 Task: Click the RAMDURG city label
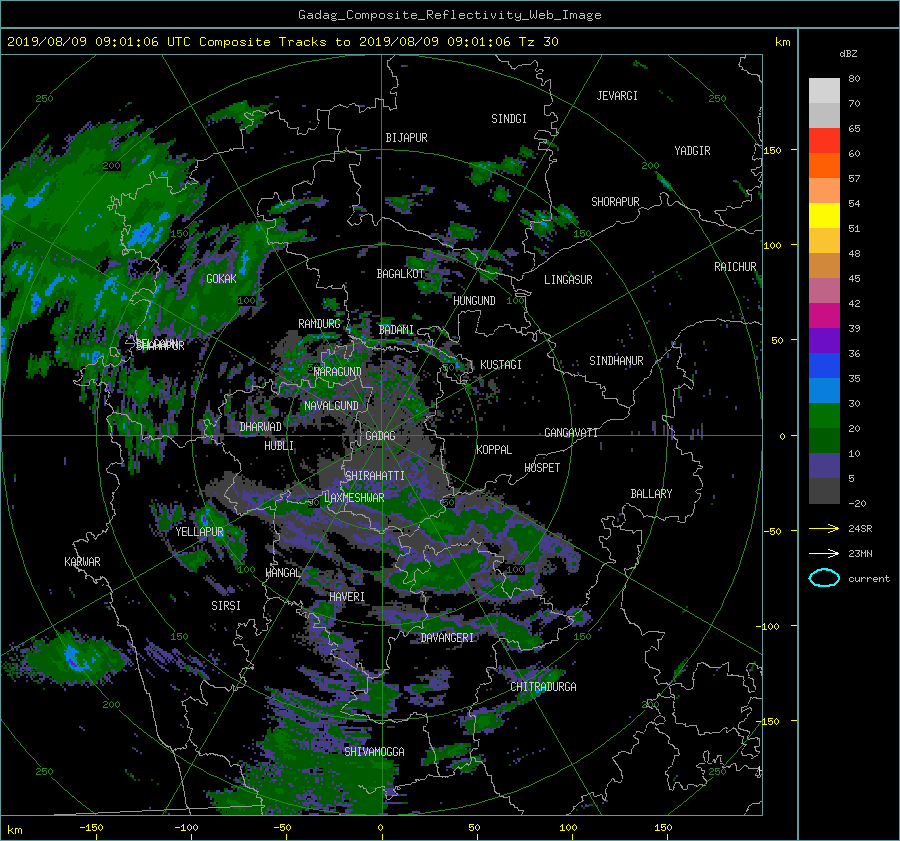point(319,324)
